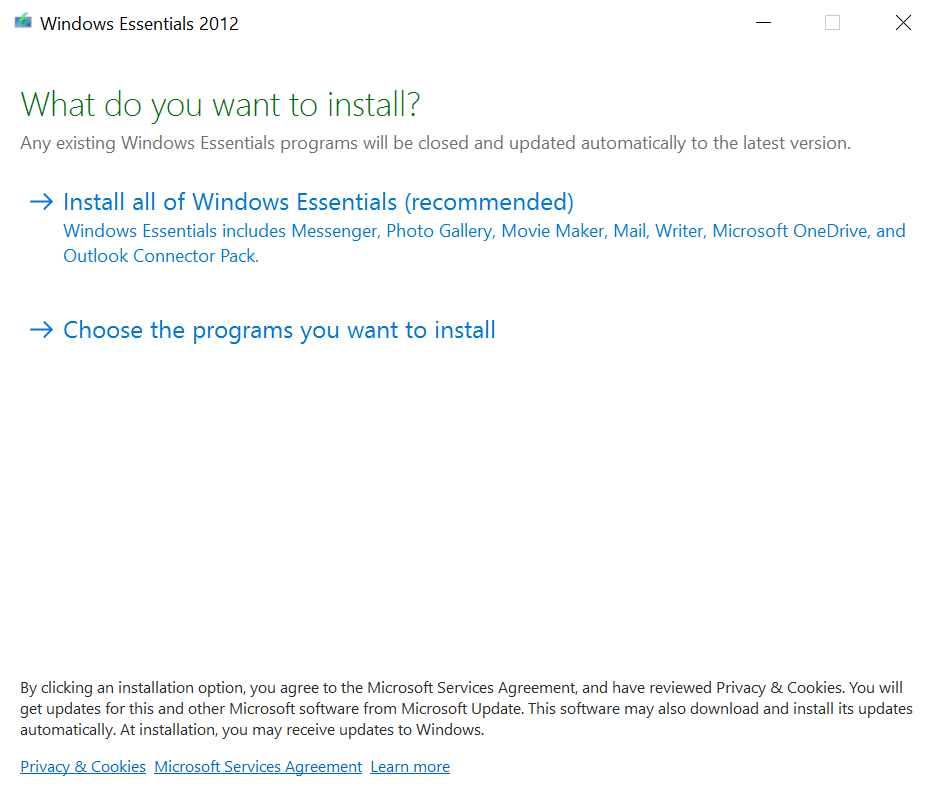This screenshot has height=799, width=935.
Task: Click Microsoft OneDrive in the includes list
Action: pyautogui.click(x=790, y=231)
